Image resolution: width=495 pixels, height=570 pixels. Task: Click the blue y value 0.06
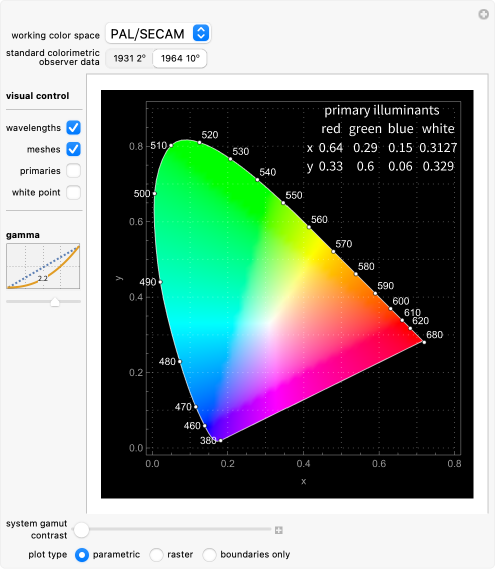pyautogui.click(x=400, y=166)
